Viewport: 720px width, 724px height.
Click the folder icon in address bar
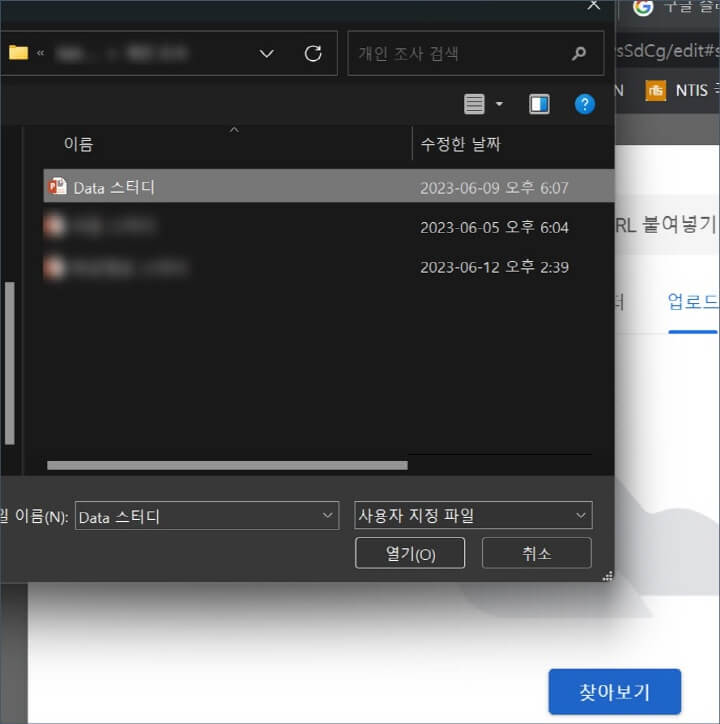click(x=18, y=53)
